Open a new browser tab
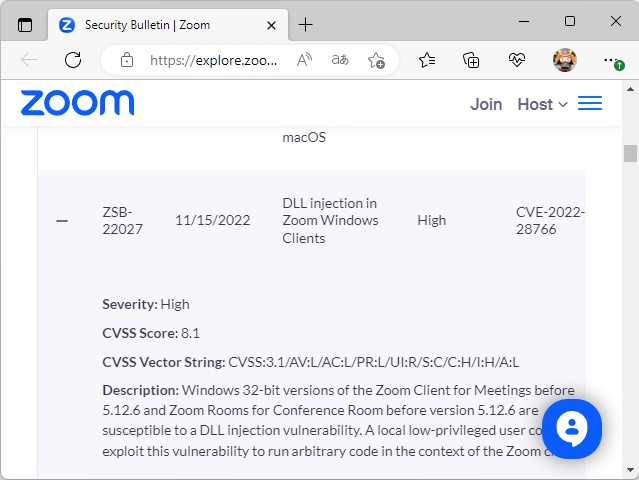 tap(305, 25)
